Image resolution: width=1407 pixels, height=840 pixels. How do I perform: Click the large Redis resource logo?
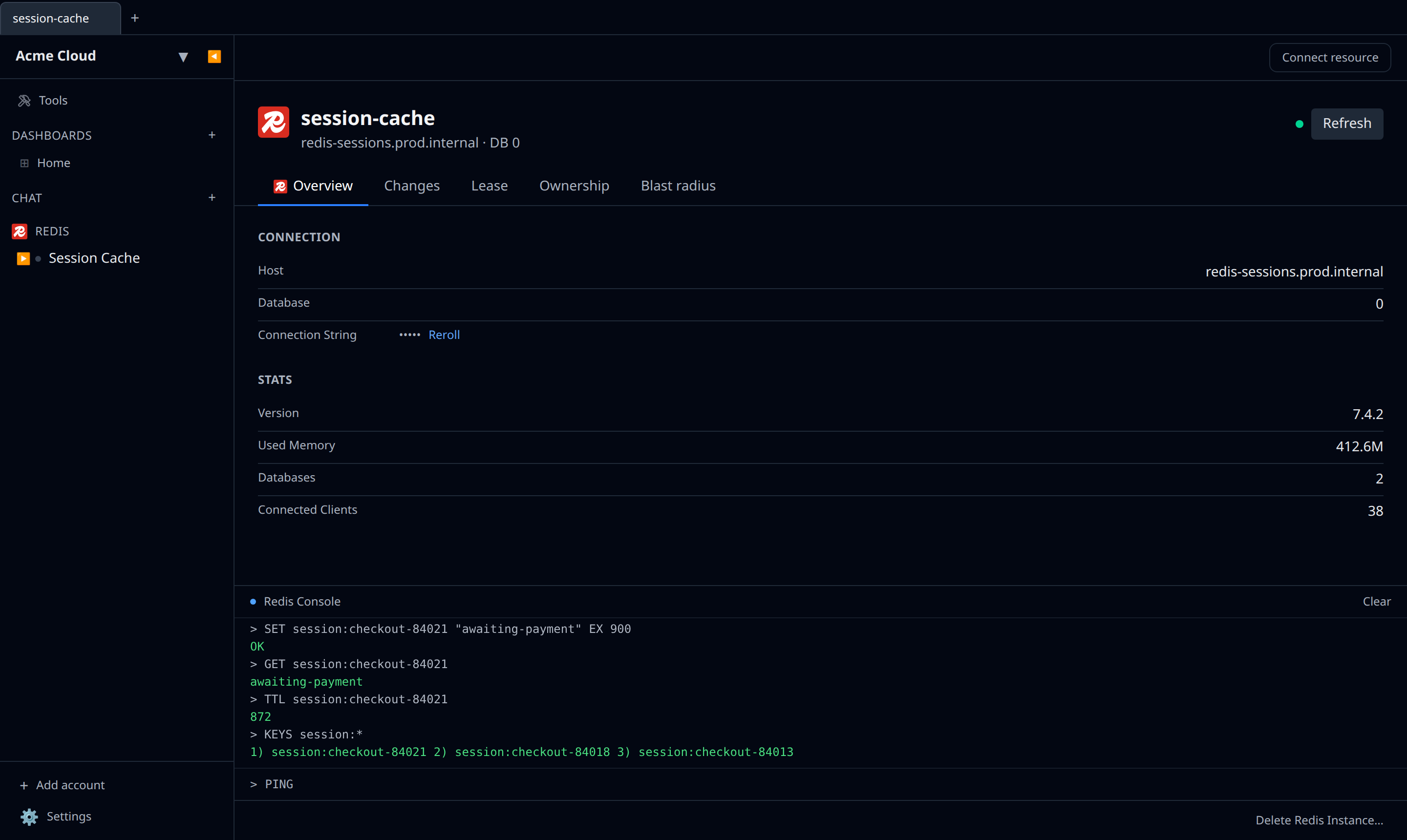274,122
